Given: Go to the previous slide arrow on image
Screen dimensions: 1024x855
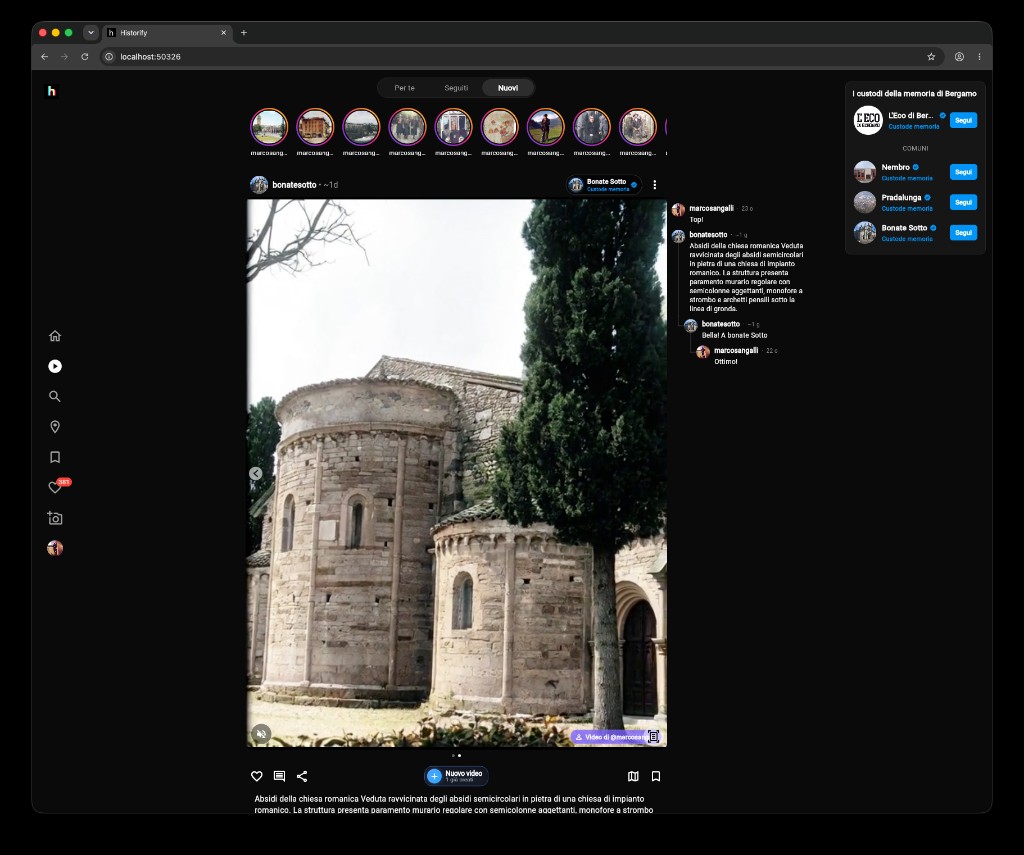Looking at the screenshot, I should [x=256, y=474].
